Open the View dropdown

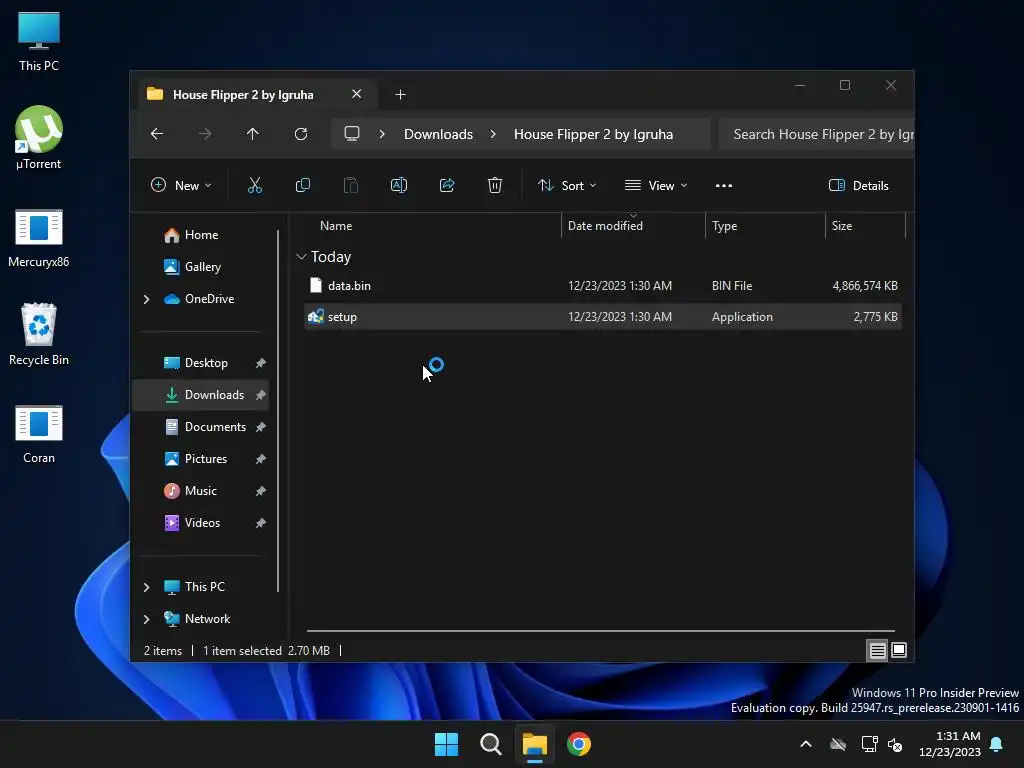click(x=656, y=185)
